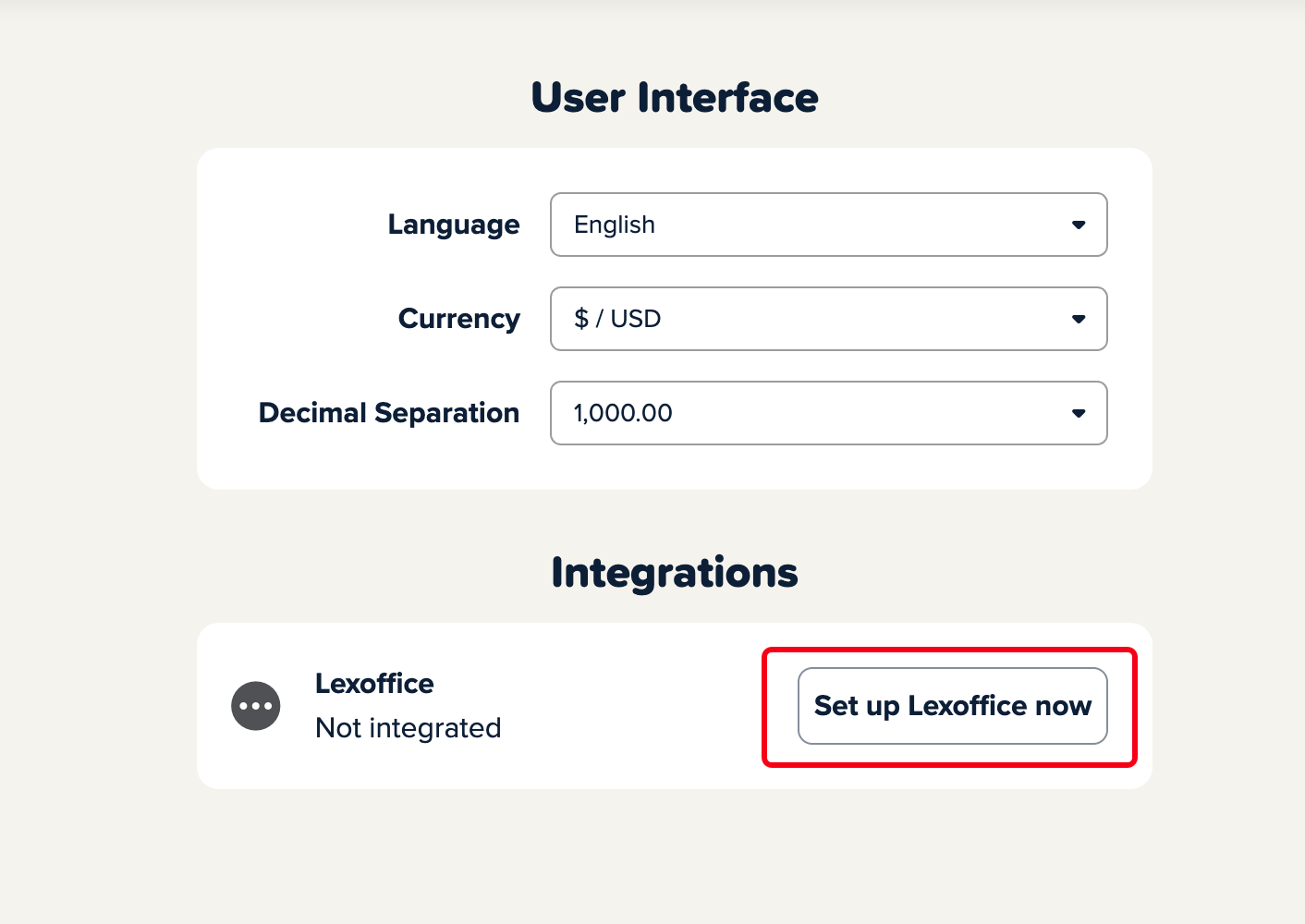The image size is (1305, 924).
Task: Click the User Interface section heading
Action: coord(675,98)
